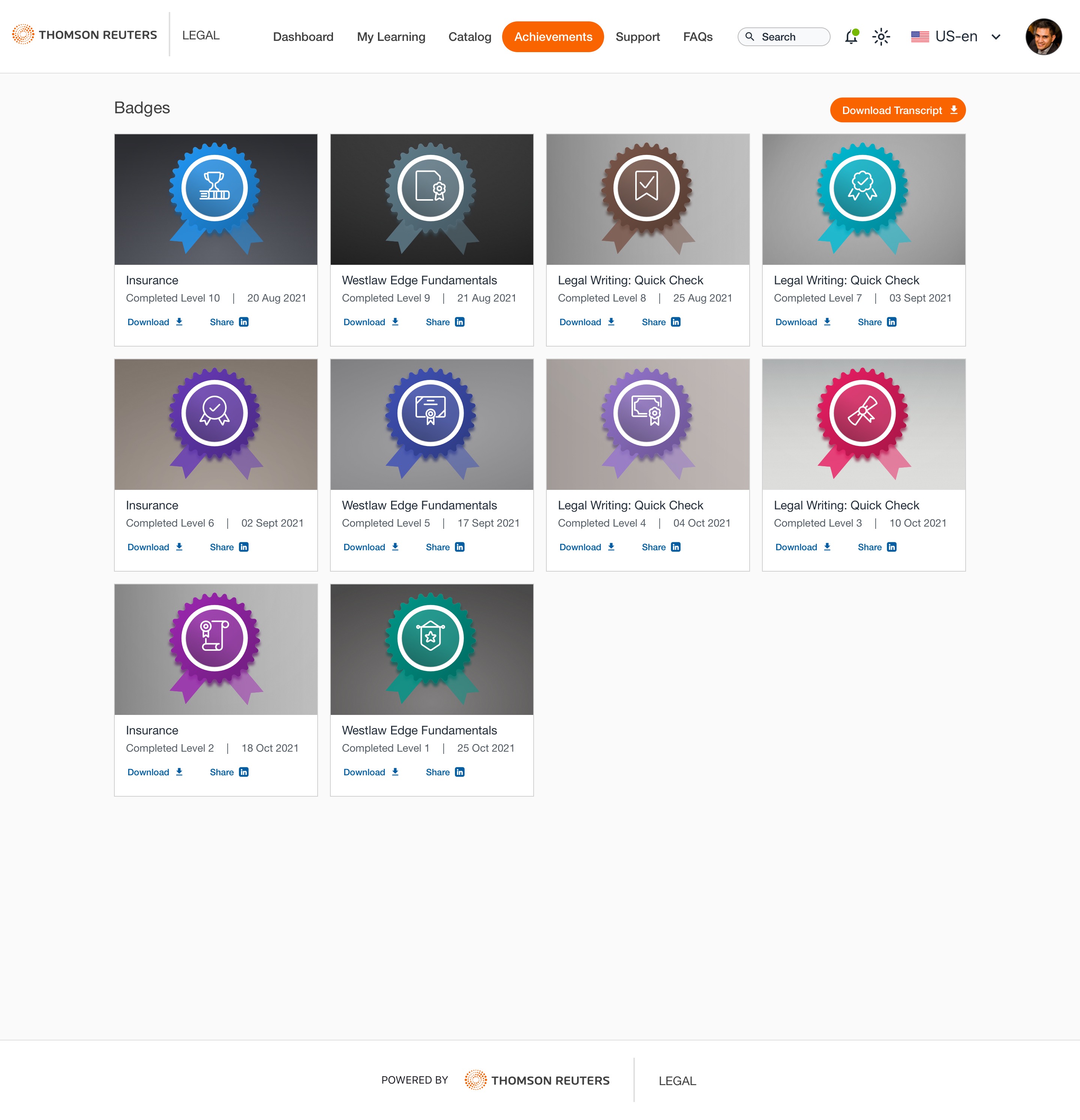Click the Download Transcript button

(x=897, y=110)
